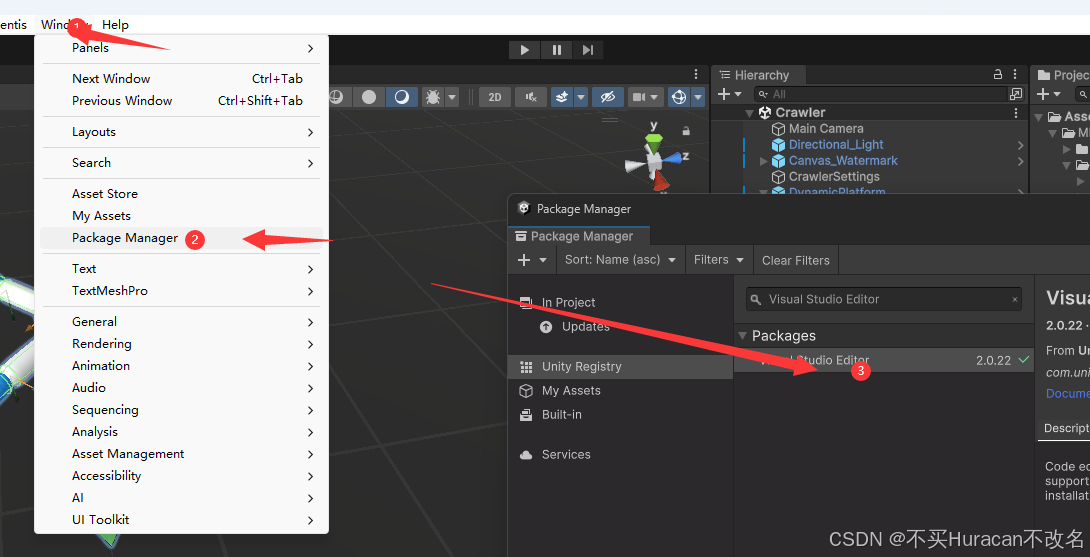The image size is (1090, 557).
Task: Switch to the Project tab
Action: tap(1061, 75)
